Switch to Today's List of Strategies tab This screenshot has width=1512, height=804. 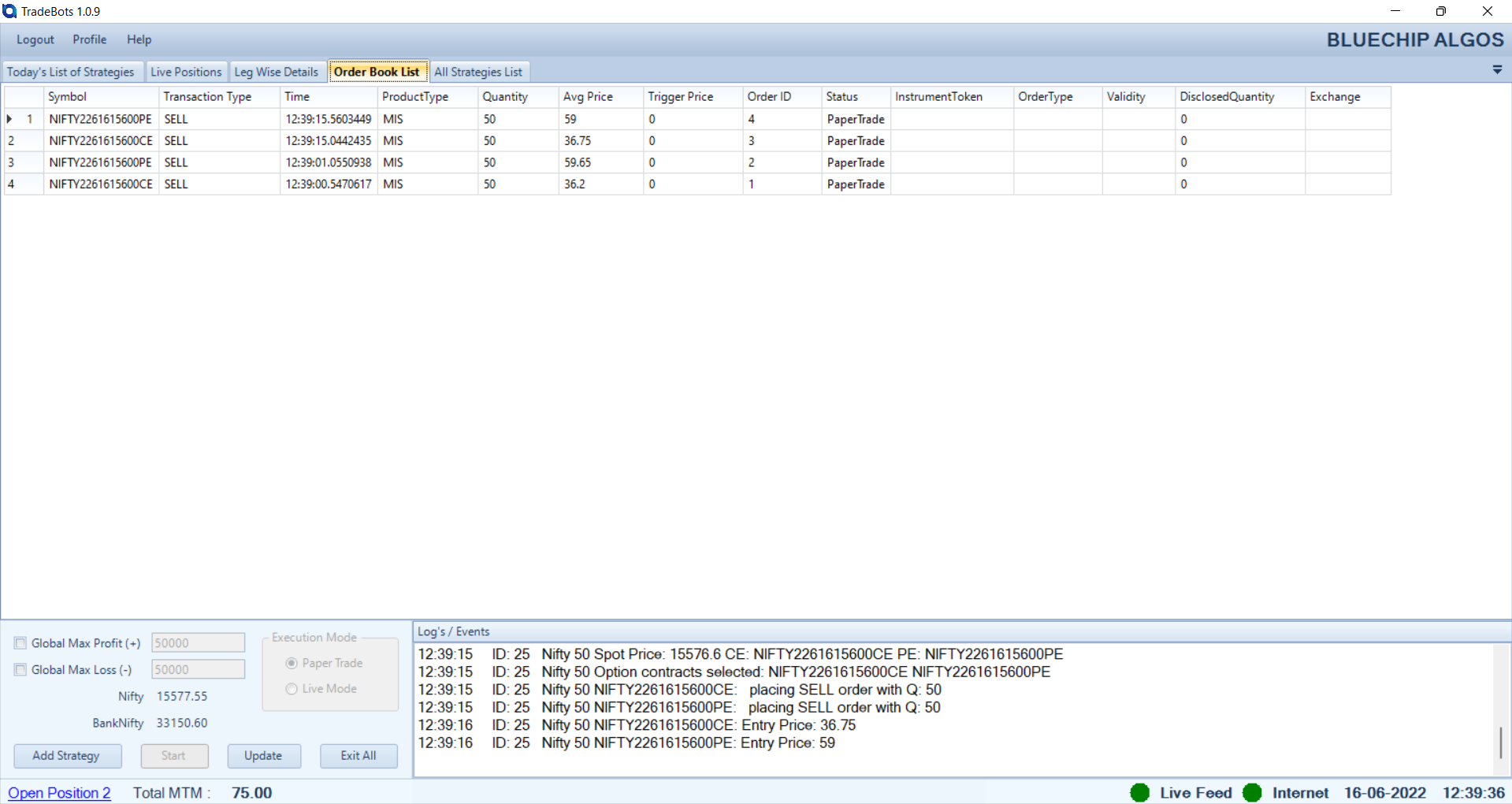72,72
